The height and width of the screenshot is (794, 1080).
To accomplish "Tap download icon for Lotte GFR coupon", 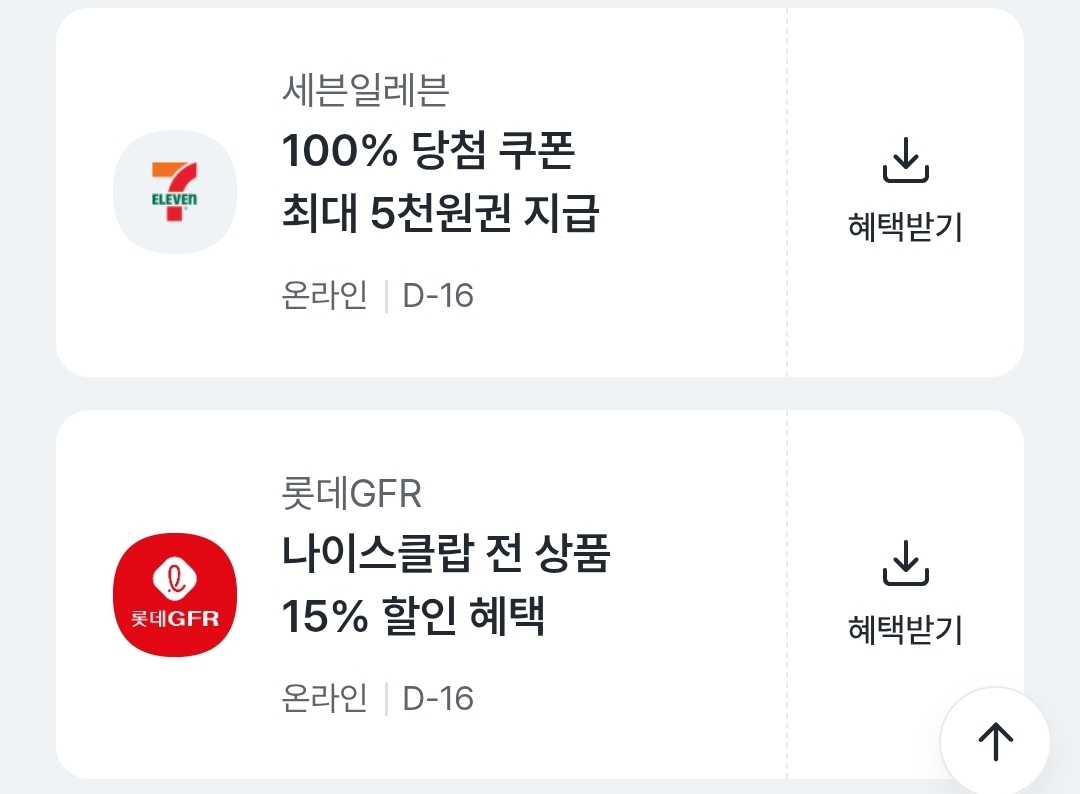I will click(905, 563).
